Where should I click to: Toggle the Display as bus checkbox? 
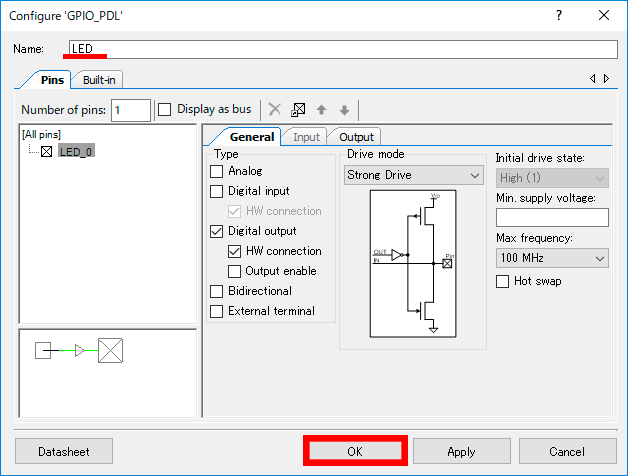tap(165, 109)
